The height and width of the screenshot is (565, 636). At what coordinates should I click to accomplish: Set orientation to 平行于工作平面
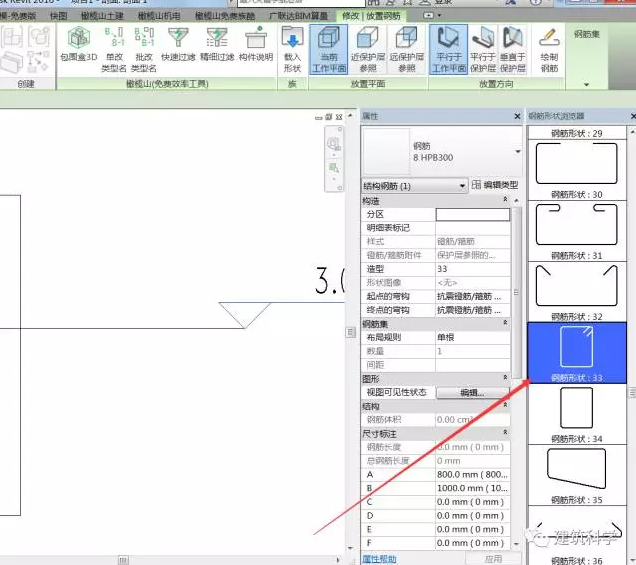(448, 49)
